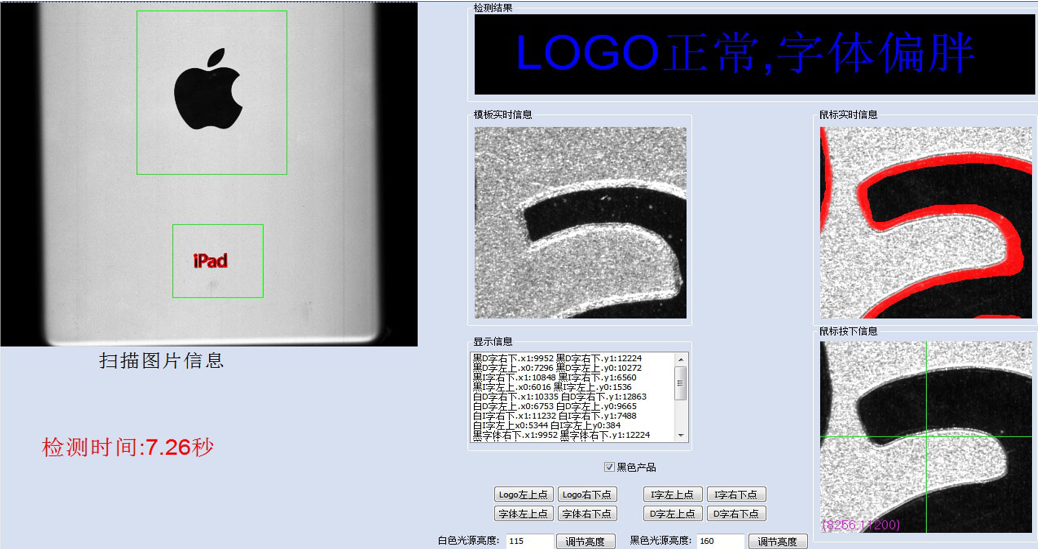
Task: Click the scroll-down arrow in 显示信息 list
Action: click(681, 435)
